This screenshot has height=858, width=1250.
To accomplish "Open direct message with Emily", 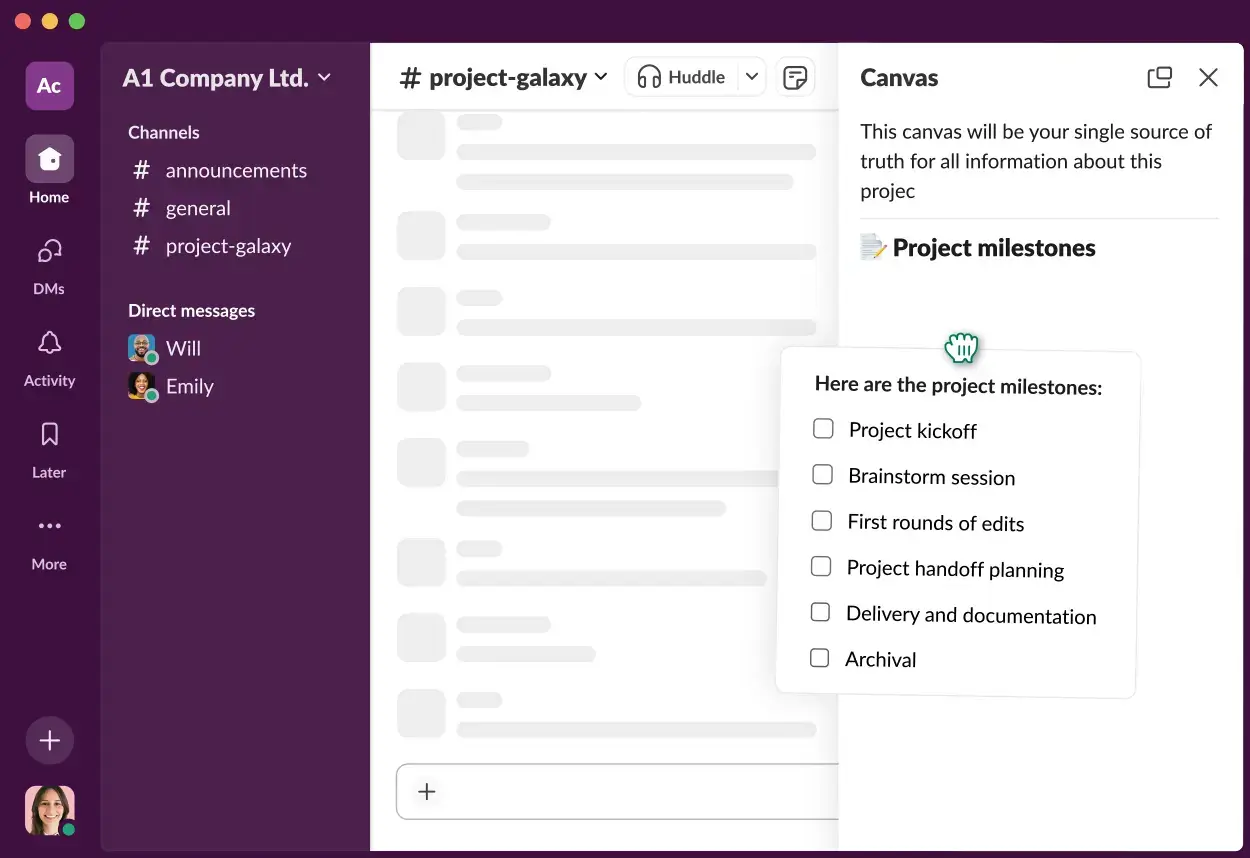I will tap(171, 387).
